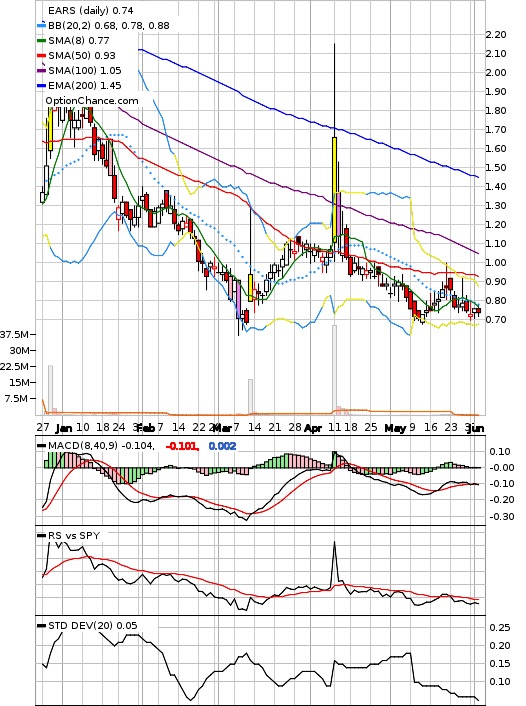Viewport: 526px width, 706px height.
Task: Select the SMA(100) 1.05 legend label
Action: tap(85, 70)
